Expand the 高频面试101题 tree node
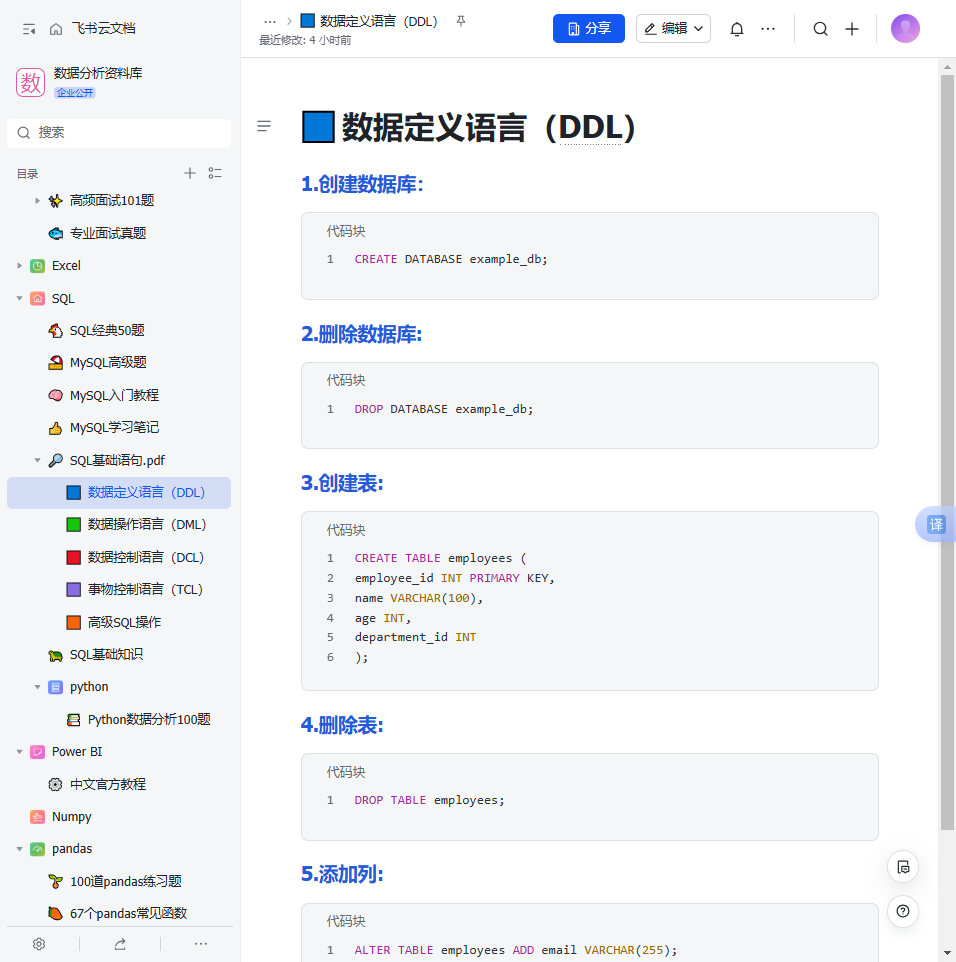The height and width of the screenshot is (962, 956). tap(37, 201)
